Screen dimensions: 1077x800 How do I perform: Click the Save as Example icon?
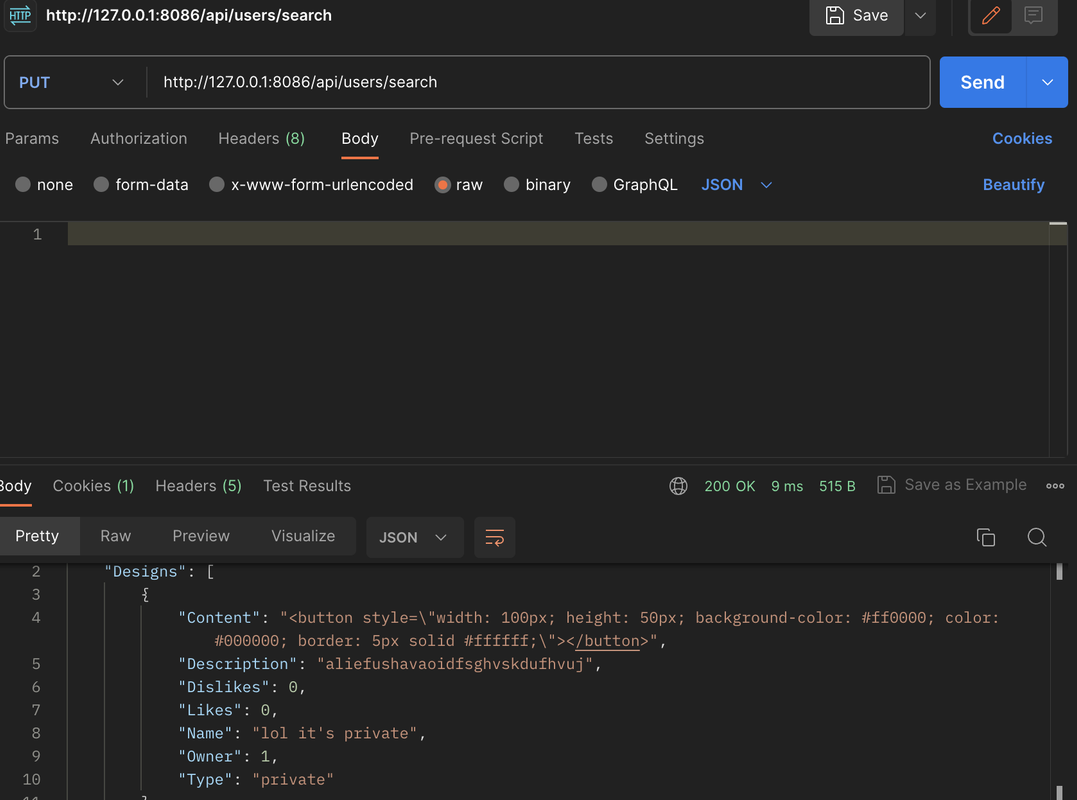[x=886, y=485]
